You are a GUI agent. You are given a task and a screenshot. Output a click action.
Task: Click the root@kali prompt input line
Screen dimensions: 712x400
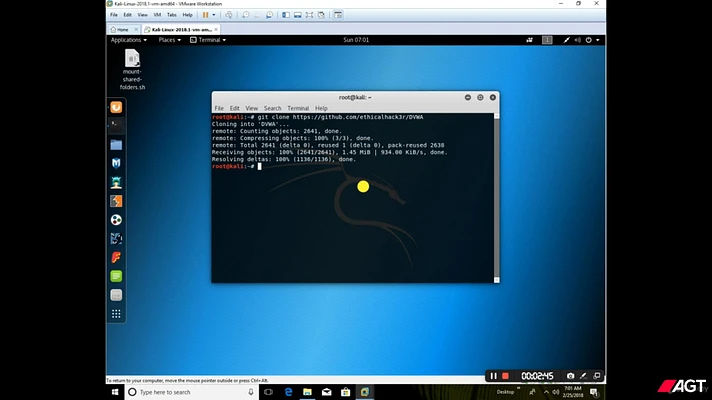point(352,167)
